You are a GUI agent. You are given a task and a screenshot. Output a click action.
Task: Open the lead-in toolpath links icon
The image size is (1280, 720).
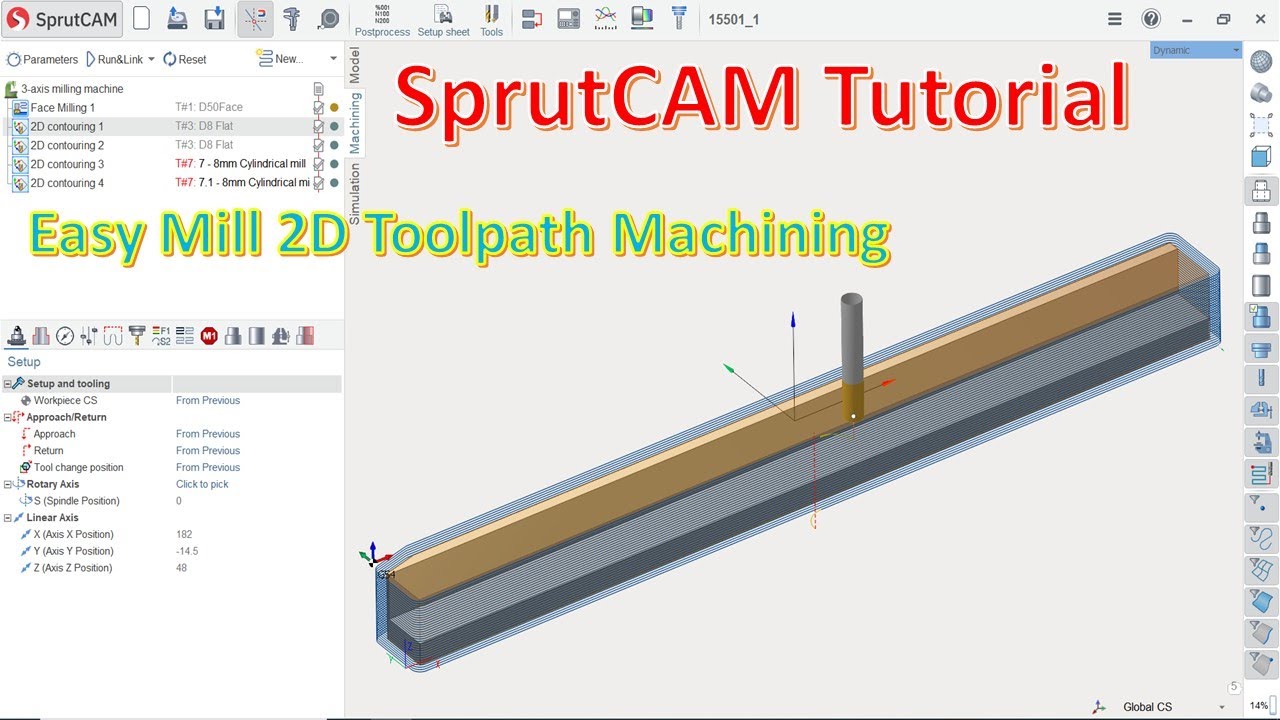click(x=113, y=335)
